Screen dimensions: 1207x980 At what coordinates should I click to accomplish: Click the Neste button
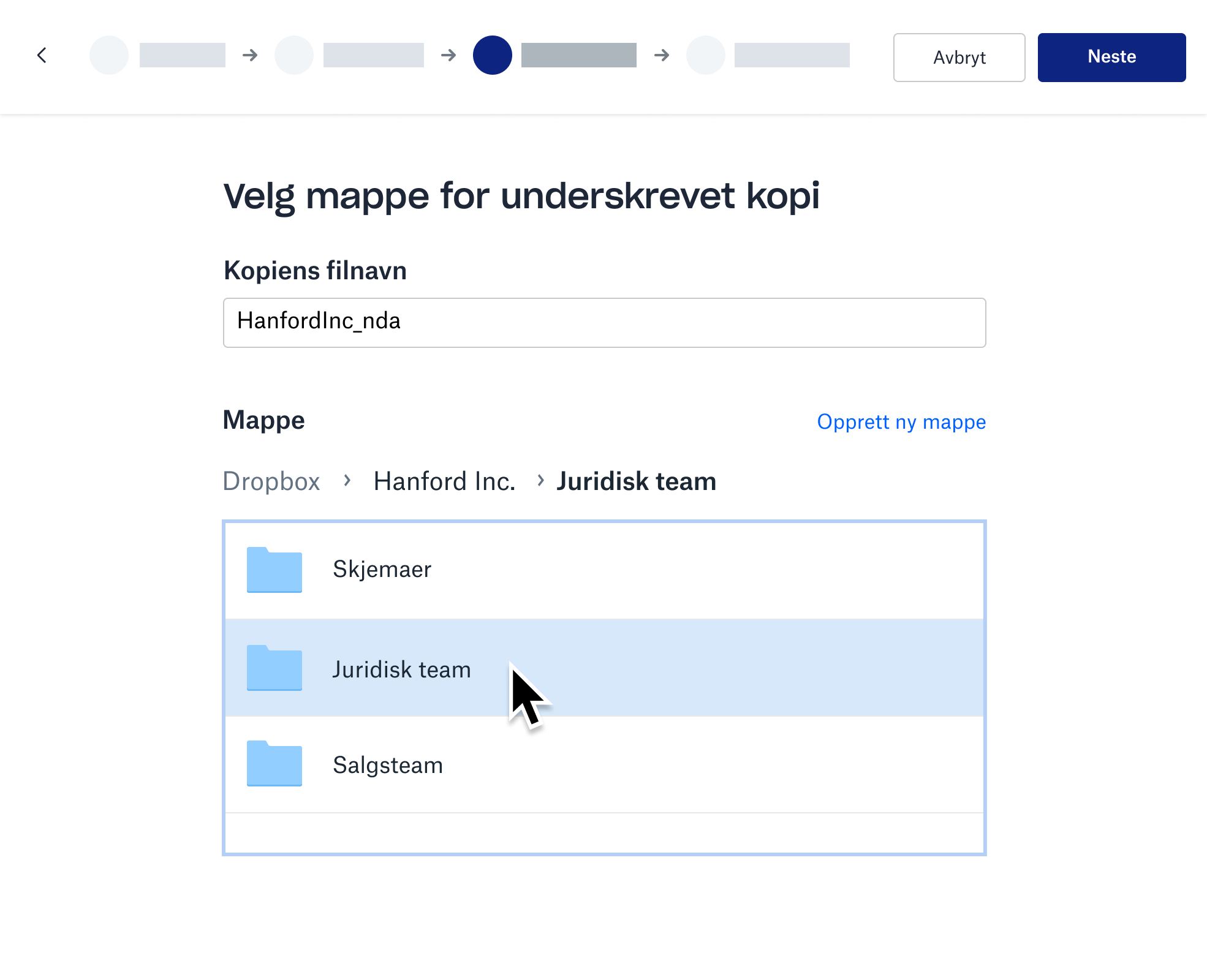(x=1111, y=58)
